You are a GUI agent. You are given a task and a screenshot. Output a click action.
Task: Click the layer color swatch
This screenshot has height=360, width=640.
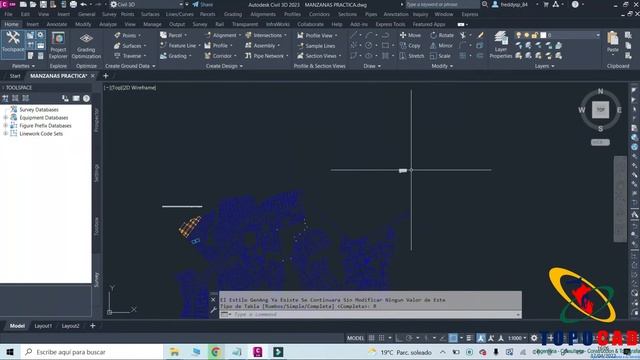[543, 36]
